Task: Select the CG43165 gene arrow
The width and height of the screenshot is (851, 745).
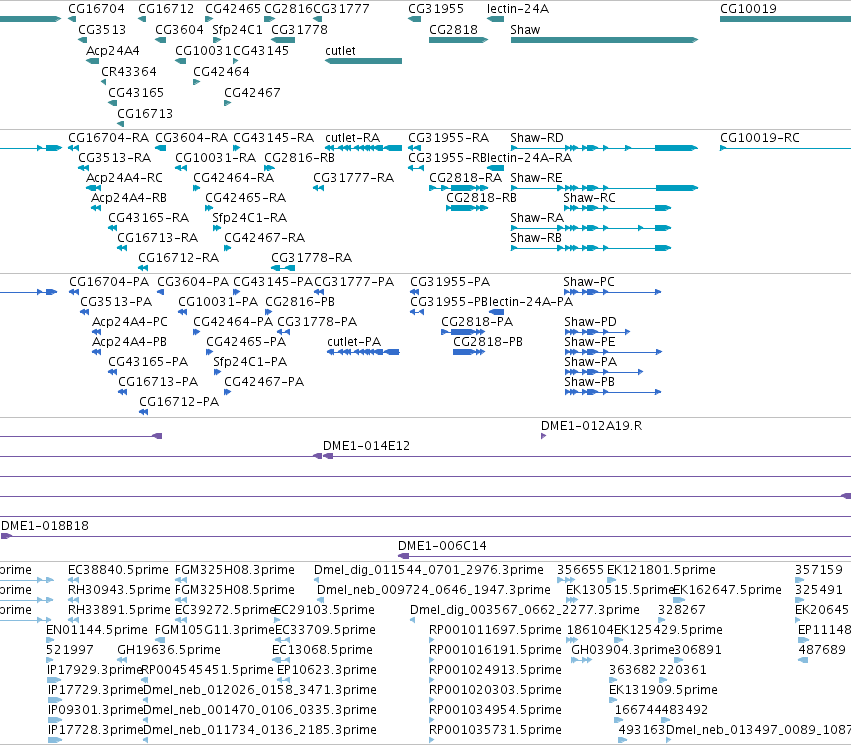Action: [x=112, y=103]
